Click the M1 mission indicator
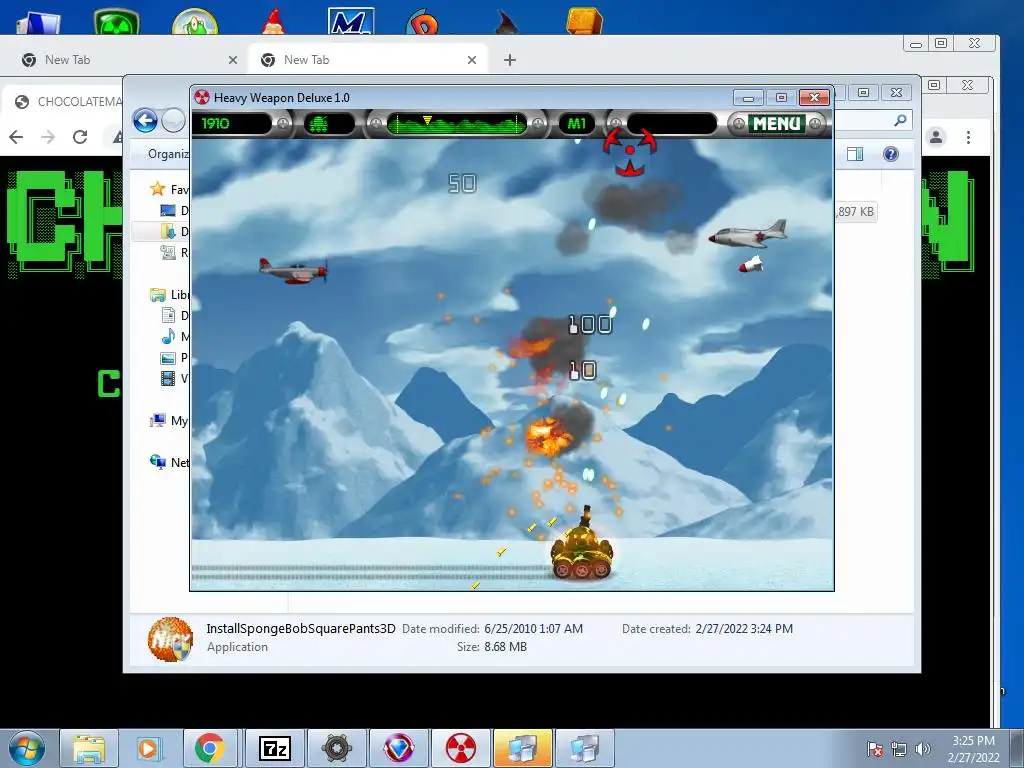The image size is (1024, 768). 577,123
